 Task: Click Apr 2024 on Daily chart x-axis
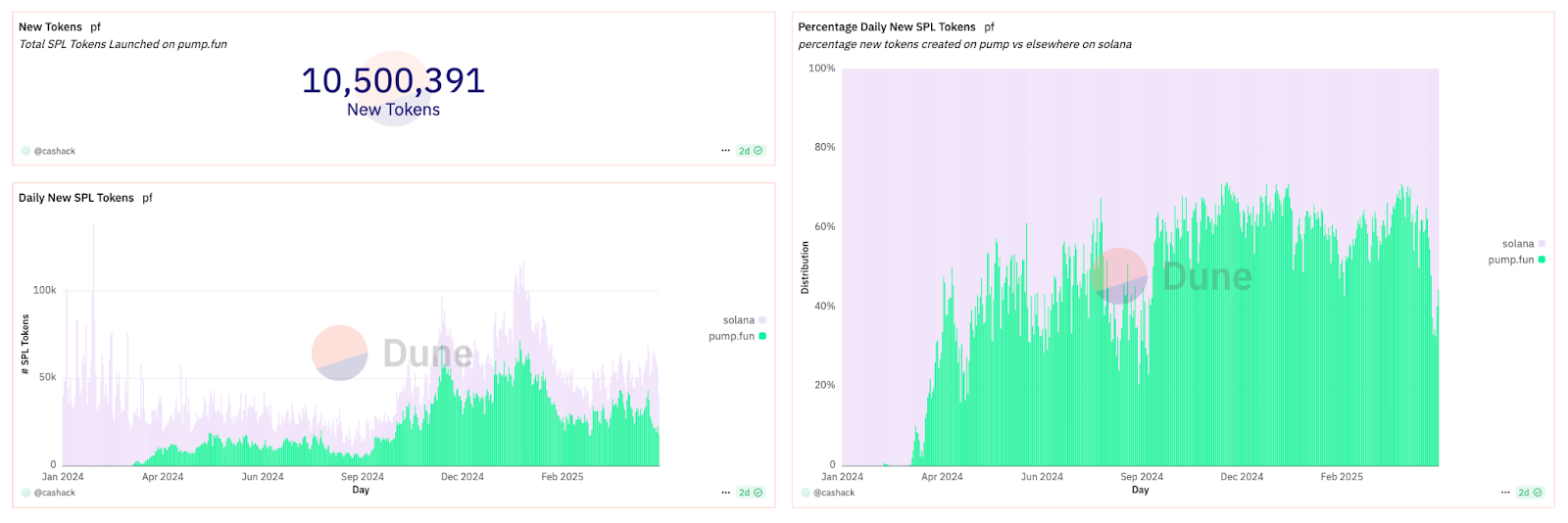pos(163,477)
